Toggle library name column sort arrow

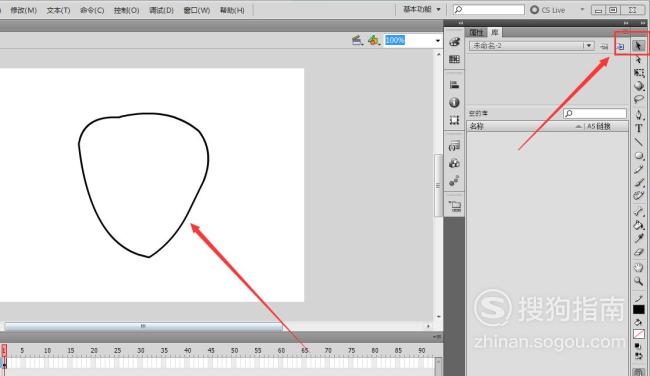[579, 126]
